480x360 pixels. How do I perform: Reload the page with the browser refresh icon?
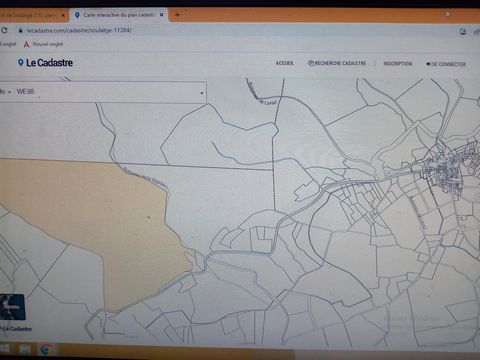(x=4, y=30)
